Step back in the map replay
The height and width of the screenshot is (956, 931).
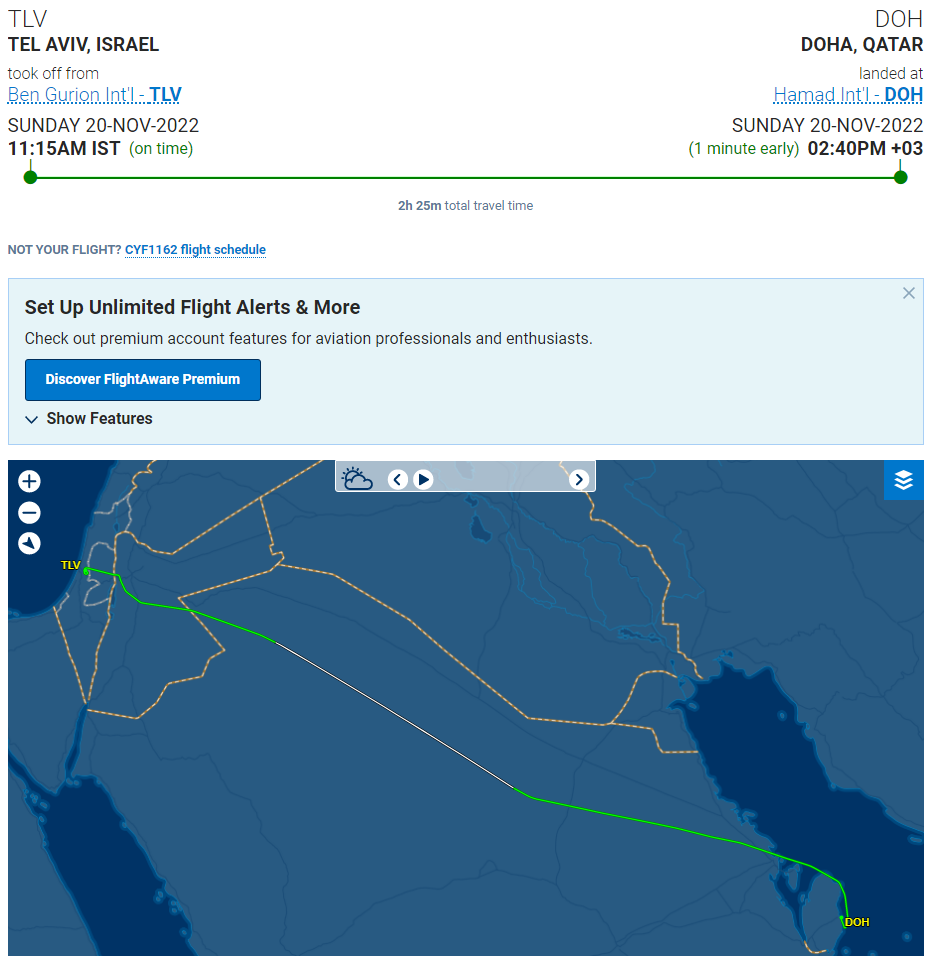click(398, 480)
